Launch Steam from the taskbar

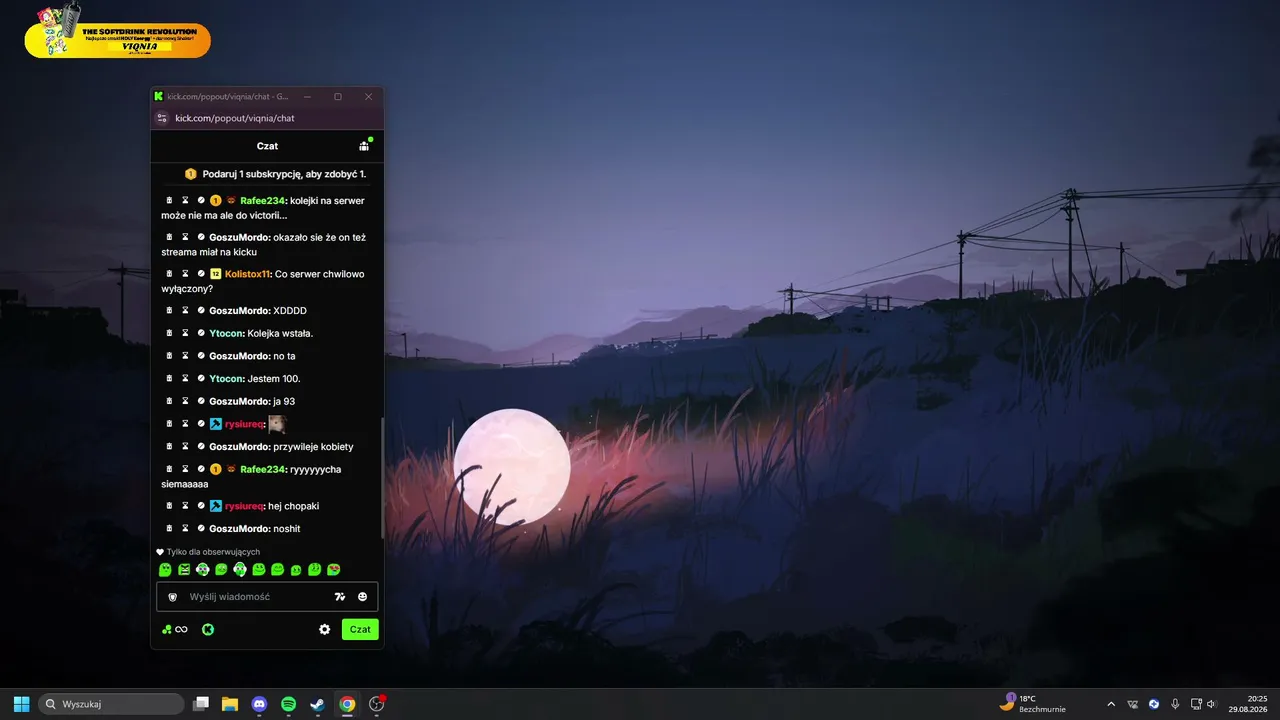[317, 704]
